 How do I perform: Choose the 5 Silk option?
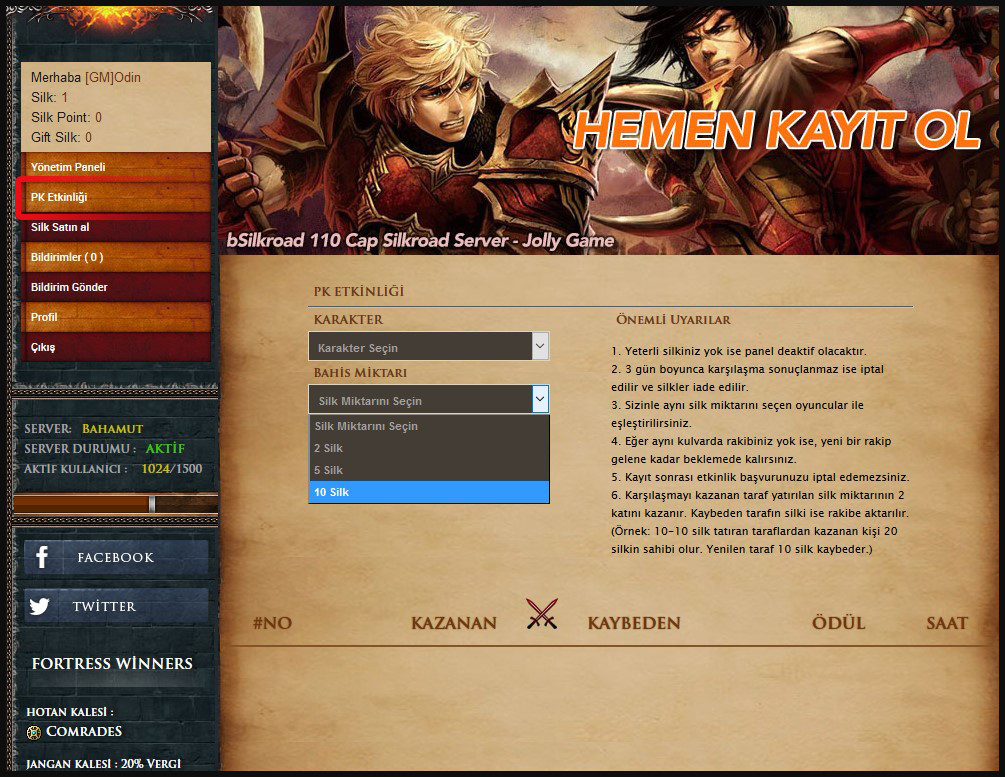[429, 470]
